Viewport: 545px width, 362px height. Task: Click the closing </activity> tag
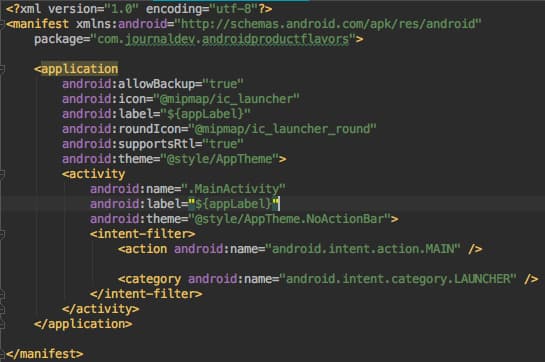pyautogui.click(x=100, y=309)
